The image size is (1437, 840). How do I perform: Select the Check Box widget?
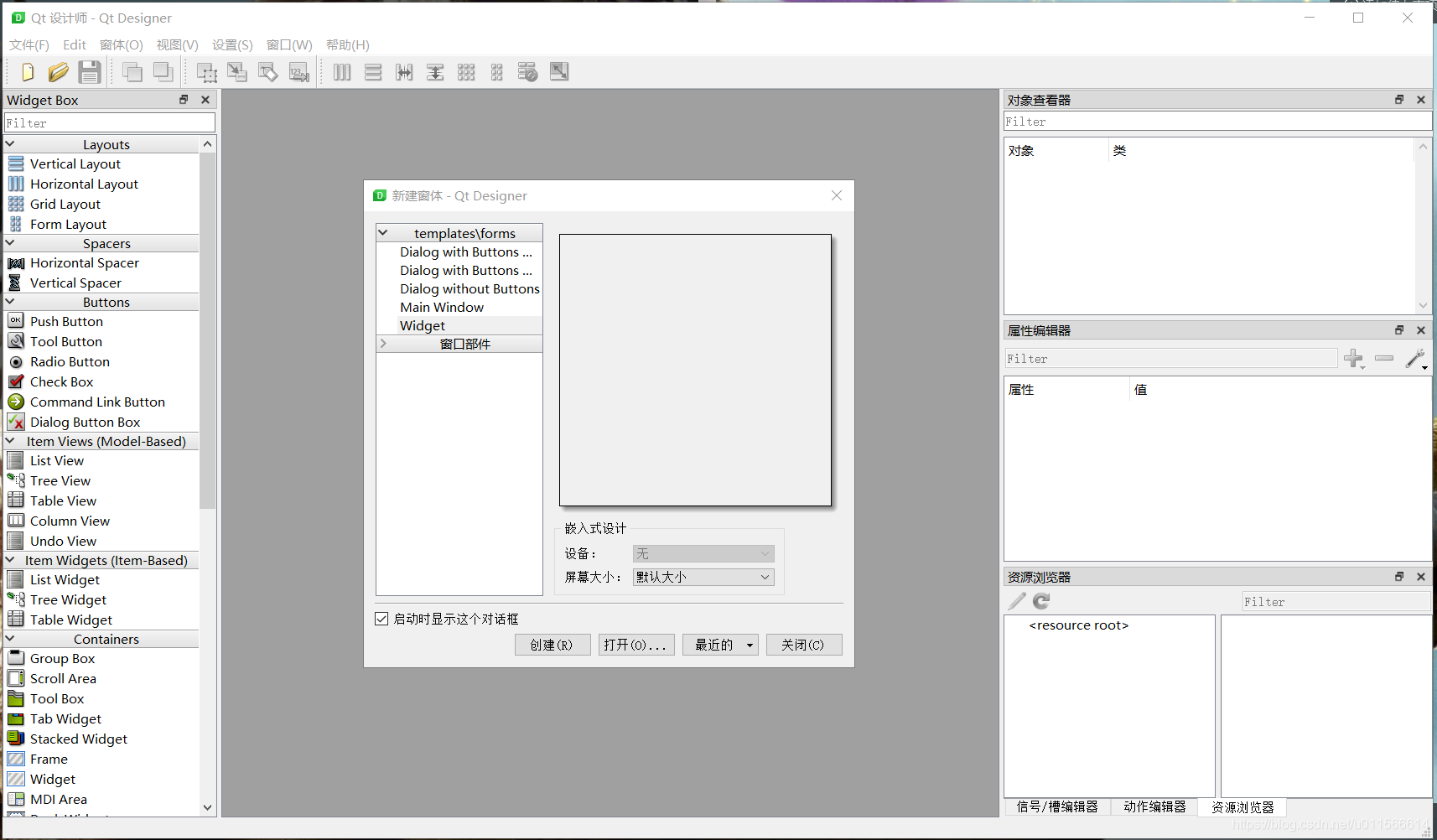61,381
